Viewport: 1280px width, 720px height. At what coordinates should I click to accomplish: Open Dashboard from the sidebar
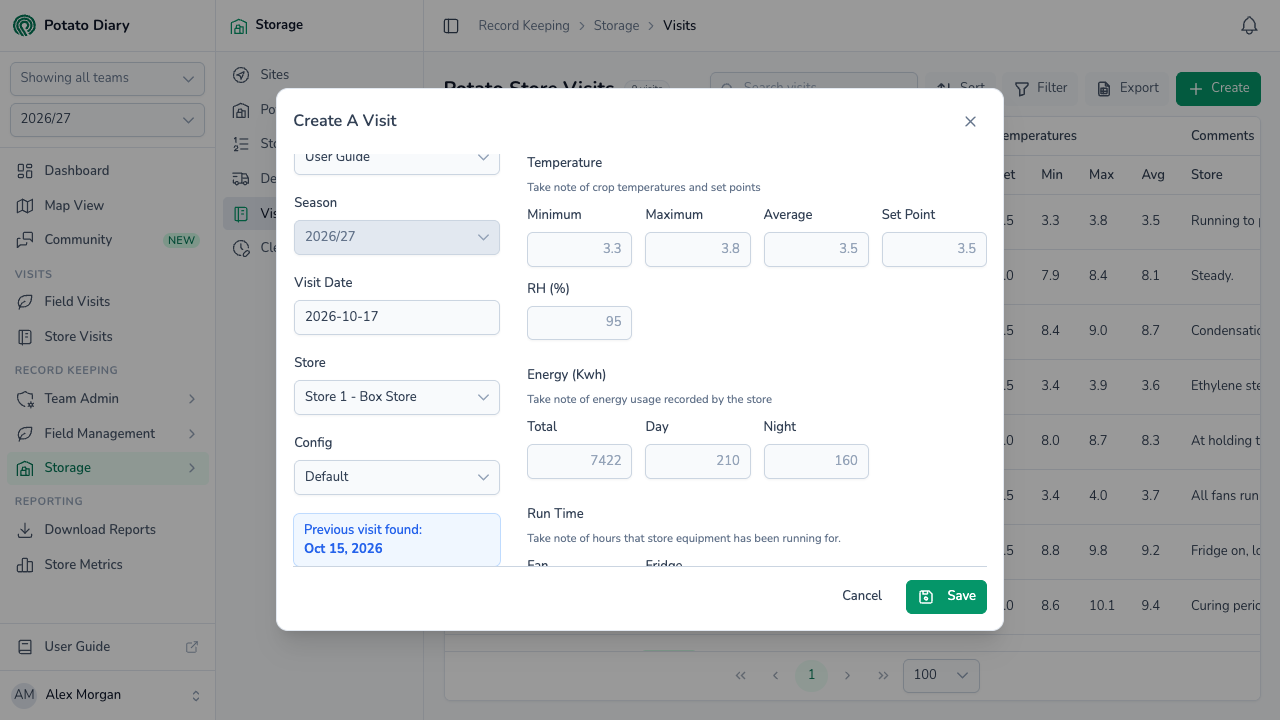coord(108,171)
